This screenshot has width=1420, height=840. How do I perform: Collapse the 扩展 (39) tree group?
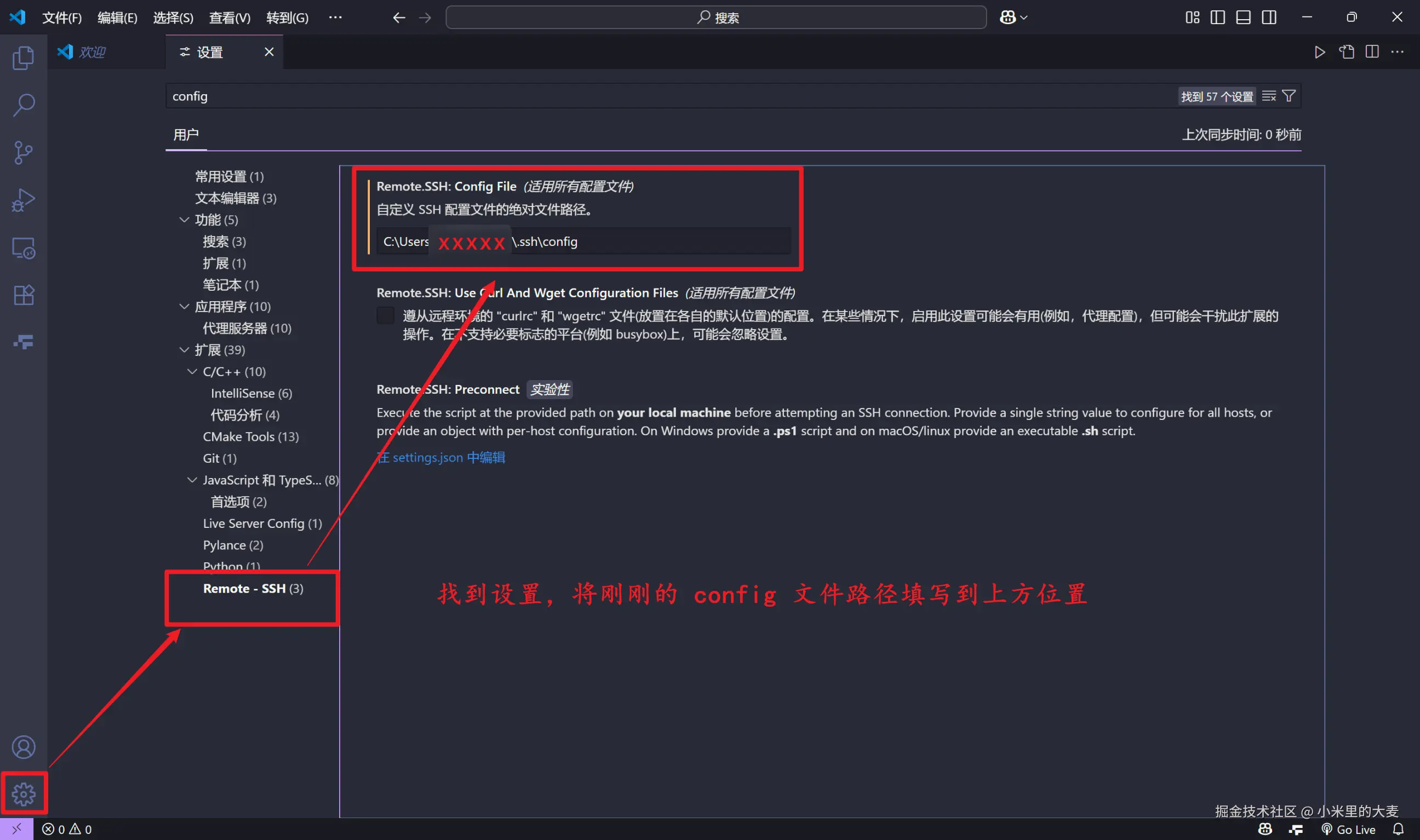point(184,350)
